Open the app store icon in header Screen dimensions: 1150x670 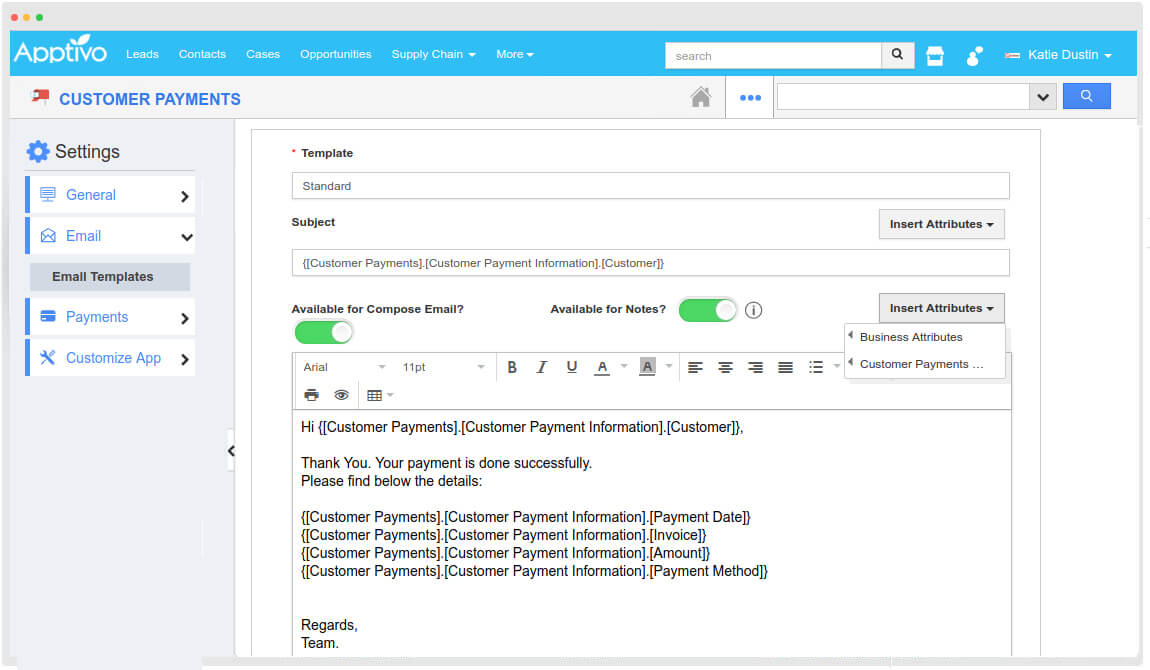click(935, 56)
